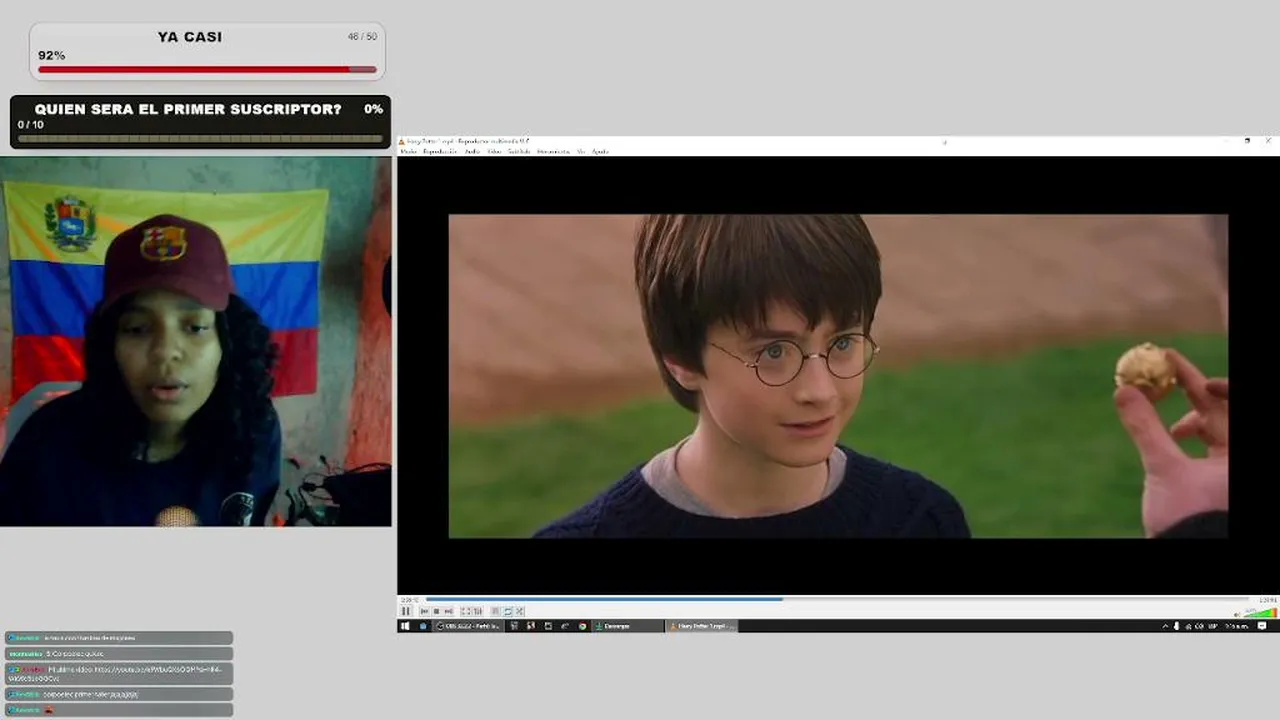Switch to the Descargas taskbar window
The height and width of the screenshot is (720, 1280).
point(628,626)
